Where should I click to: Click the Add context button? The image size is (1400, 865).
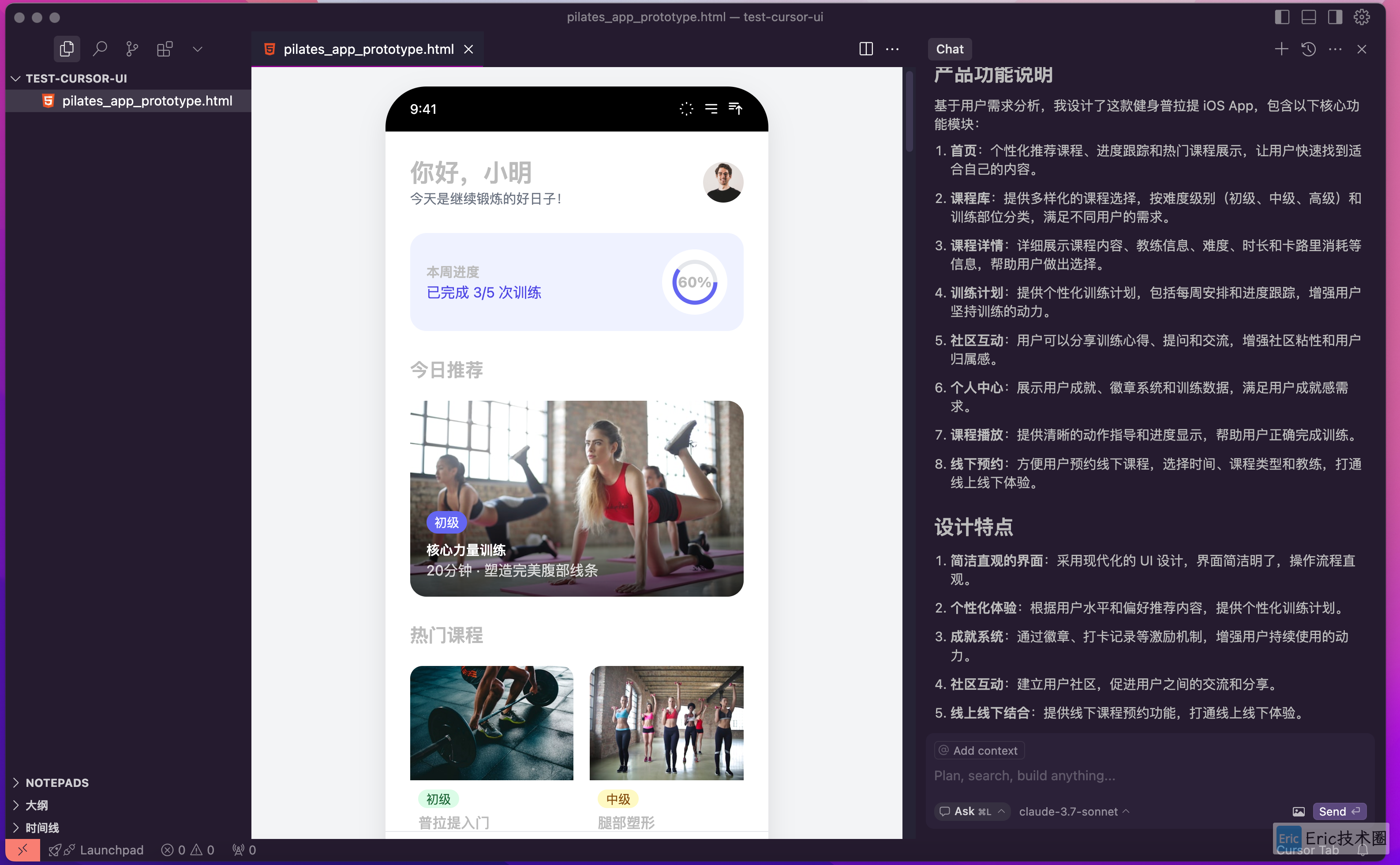979,750
